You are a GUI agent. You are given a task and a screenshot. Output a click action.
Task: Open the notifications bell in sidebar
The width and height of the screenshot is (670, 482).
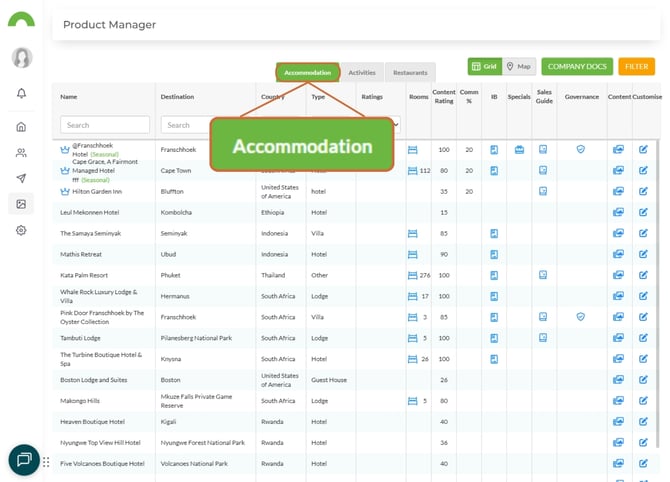(x=21, y=93)
